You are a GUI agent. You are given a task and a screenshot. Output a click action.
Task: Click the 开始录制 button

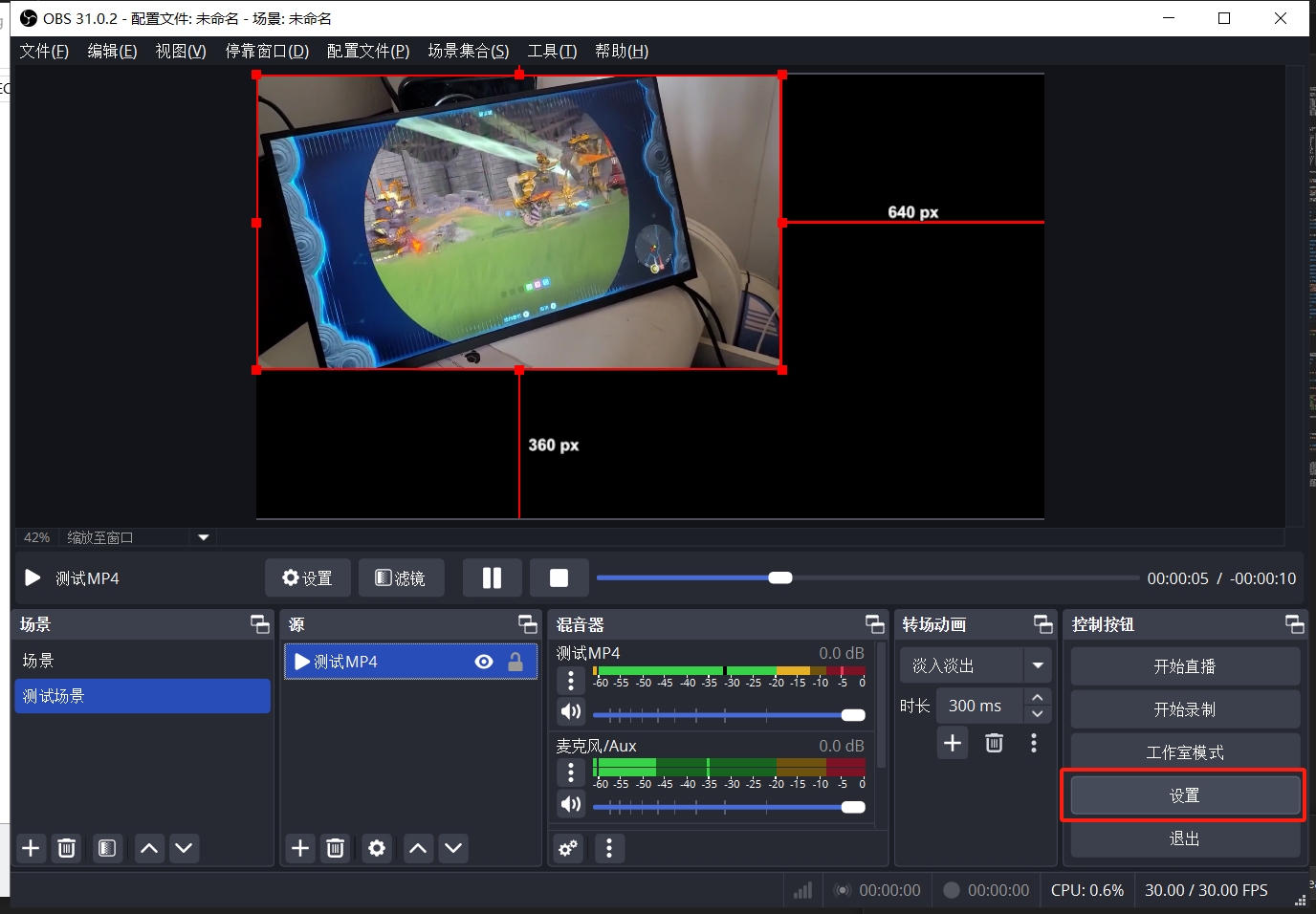tap(1184, 709)
